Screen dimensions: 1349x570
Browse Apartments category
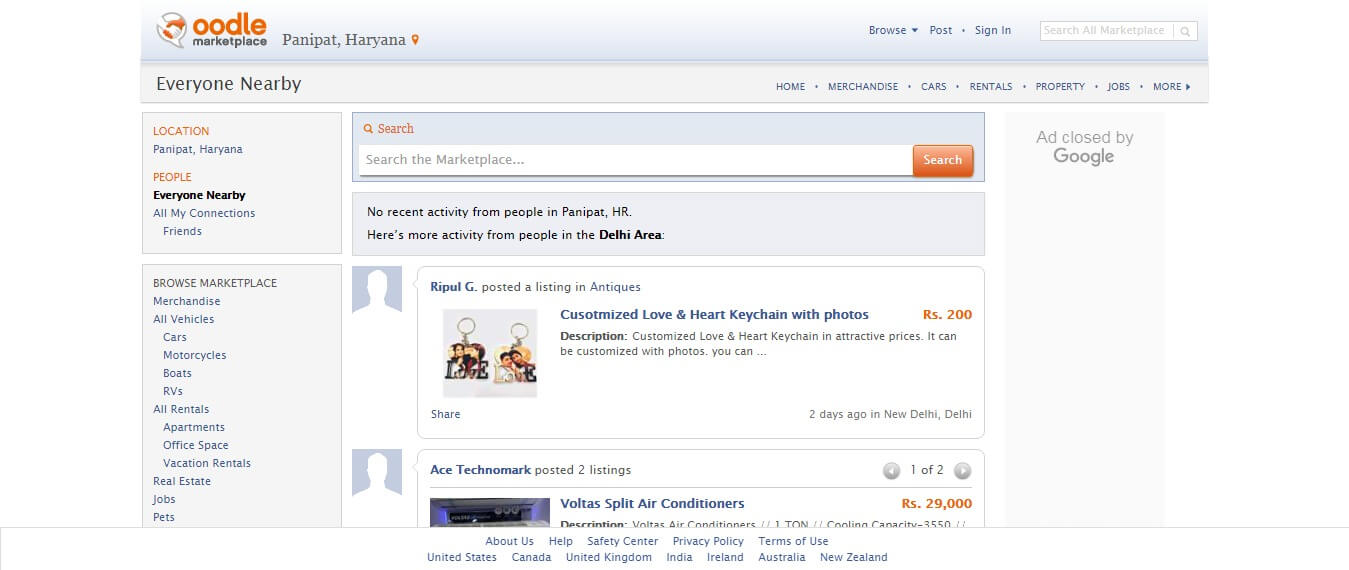tap(194, 427)
